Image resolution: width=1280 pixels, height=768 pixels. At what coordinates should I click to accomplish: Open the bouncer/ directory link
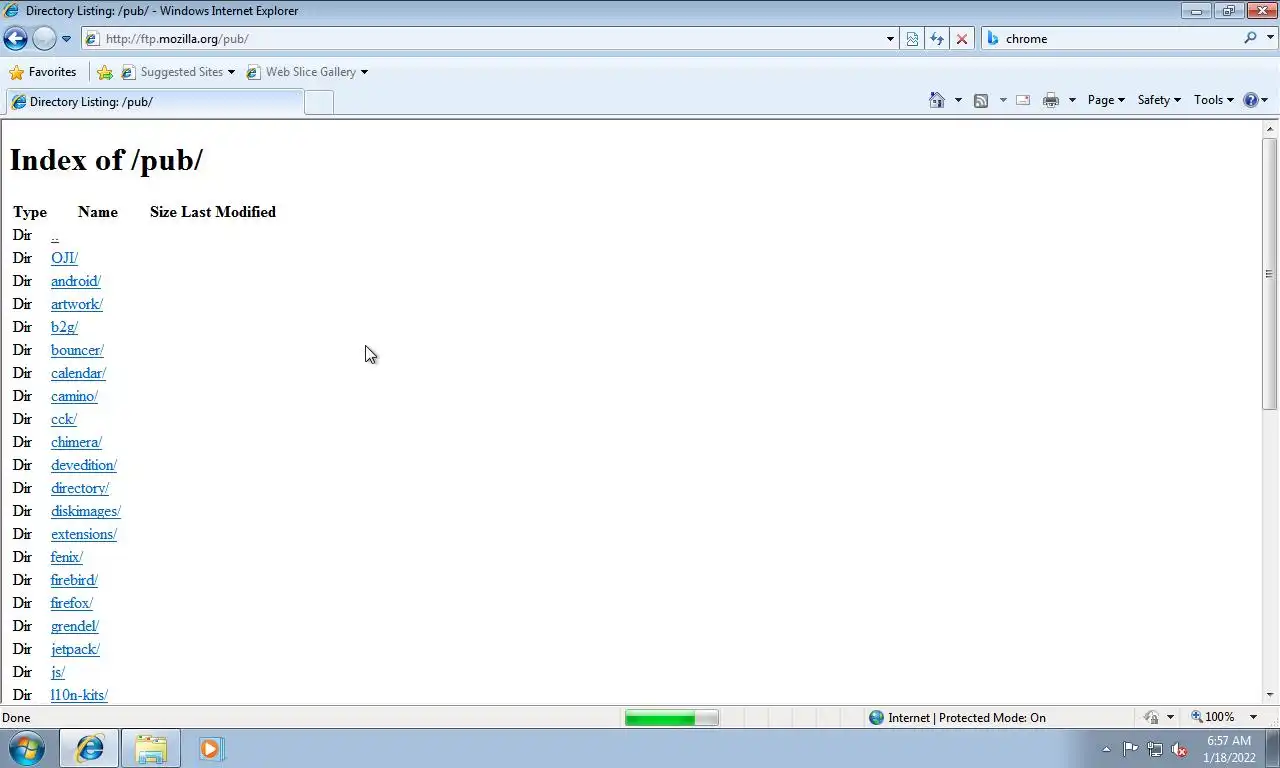pyautogui.click(x=77, y=350)
